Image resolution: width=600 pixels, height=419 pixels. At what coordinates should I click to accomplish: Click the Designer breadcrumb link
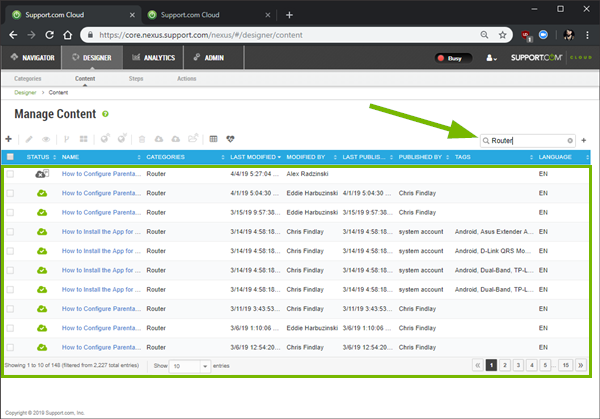(25, 93)
